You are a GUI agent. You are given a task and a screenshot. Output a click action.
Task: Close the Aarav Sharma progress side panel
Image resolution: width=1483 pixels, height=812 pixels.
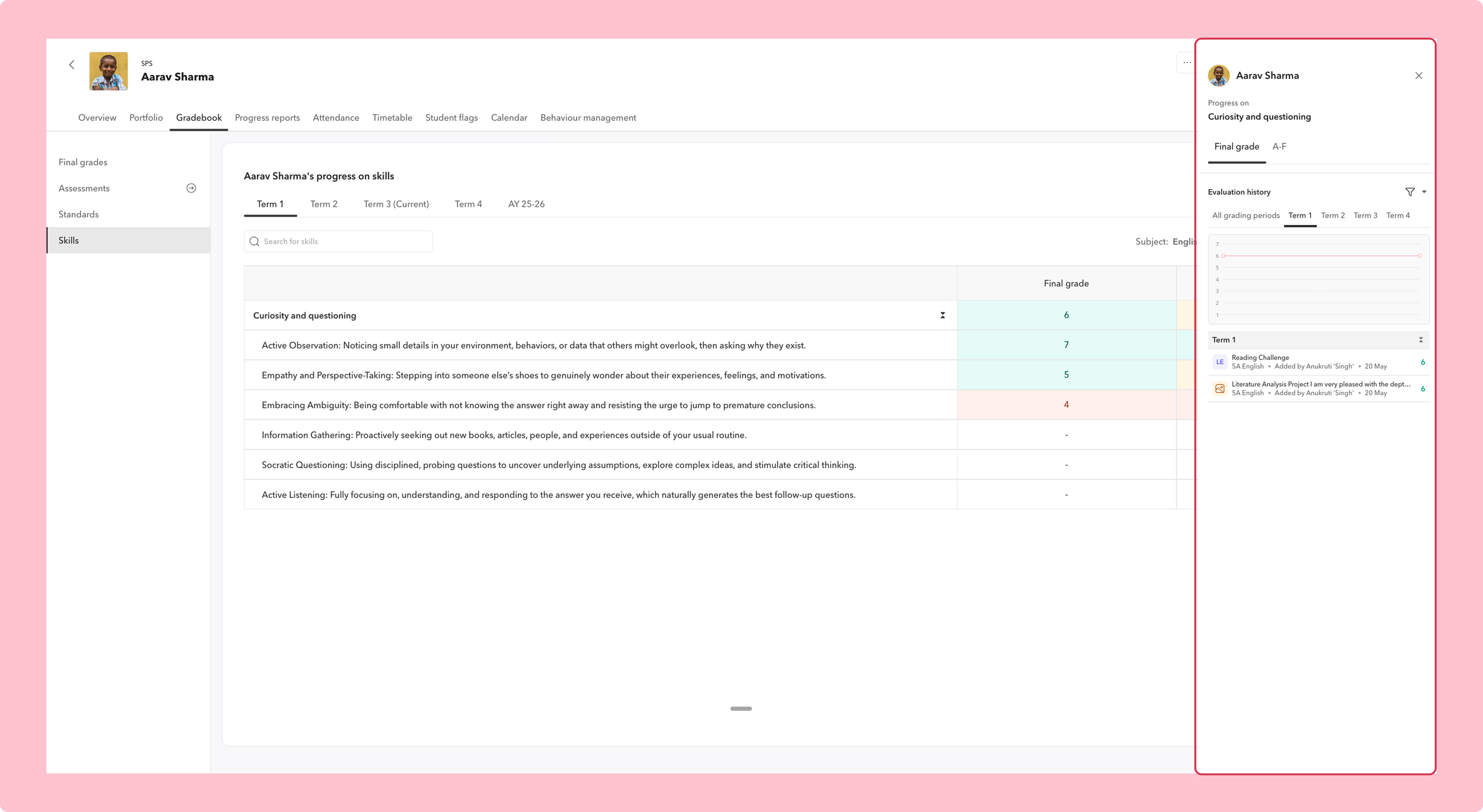(1419, 76)
